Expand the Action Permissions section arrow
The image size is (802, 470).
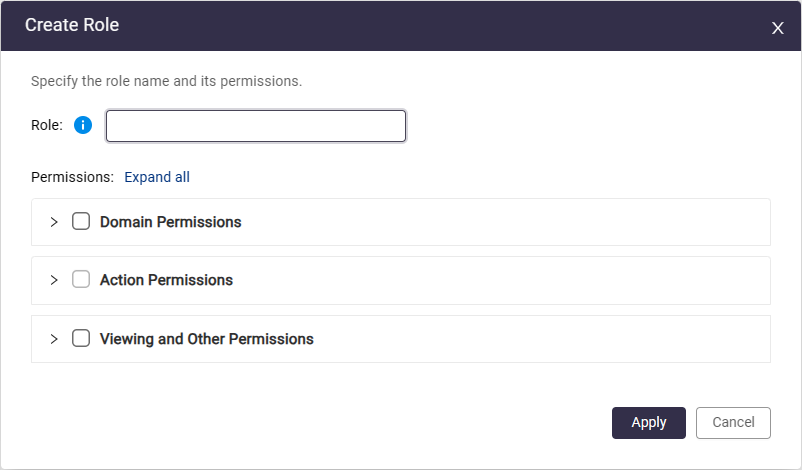[x=54, y=280]
